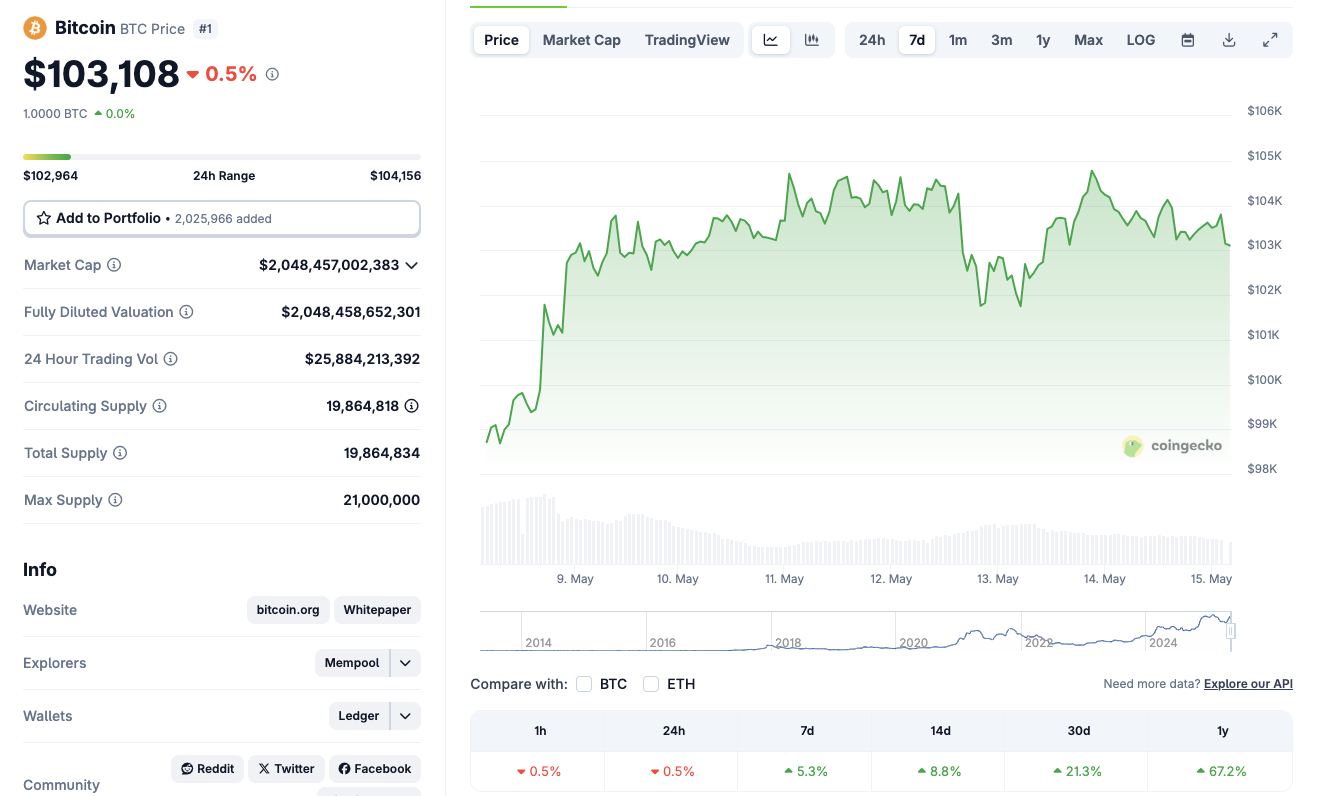Open the calendar date range picker
Image resolution: width=1338 pixels, height=796 pixels.
point(1188,40)
